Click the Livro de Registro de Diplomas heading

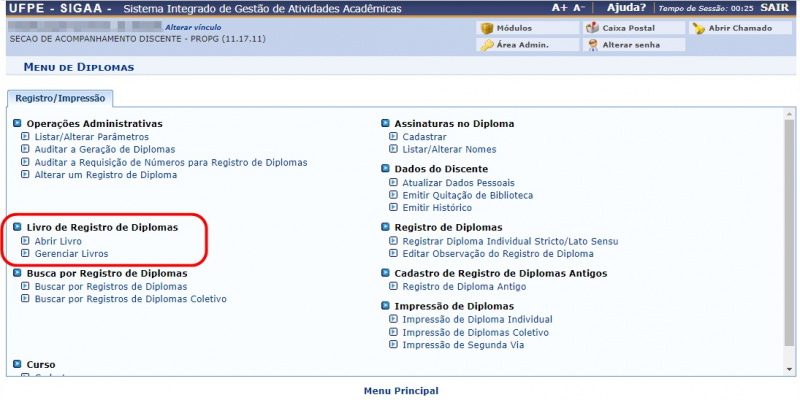click(102, 228)
